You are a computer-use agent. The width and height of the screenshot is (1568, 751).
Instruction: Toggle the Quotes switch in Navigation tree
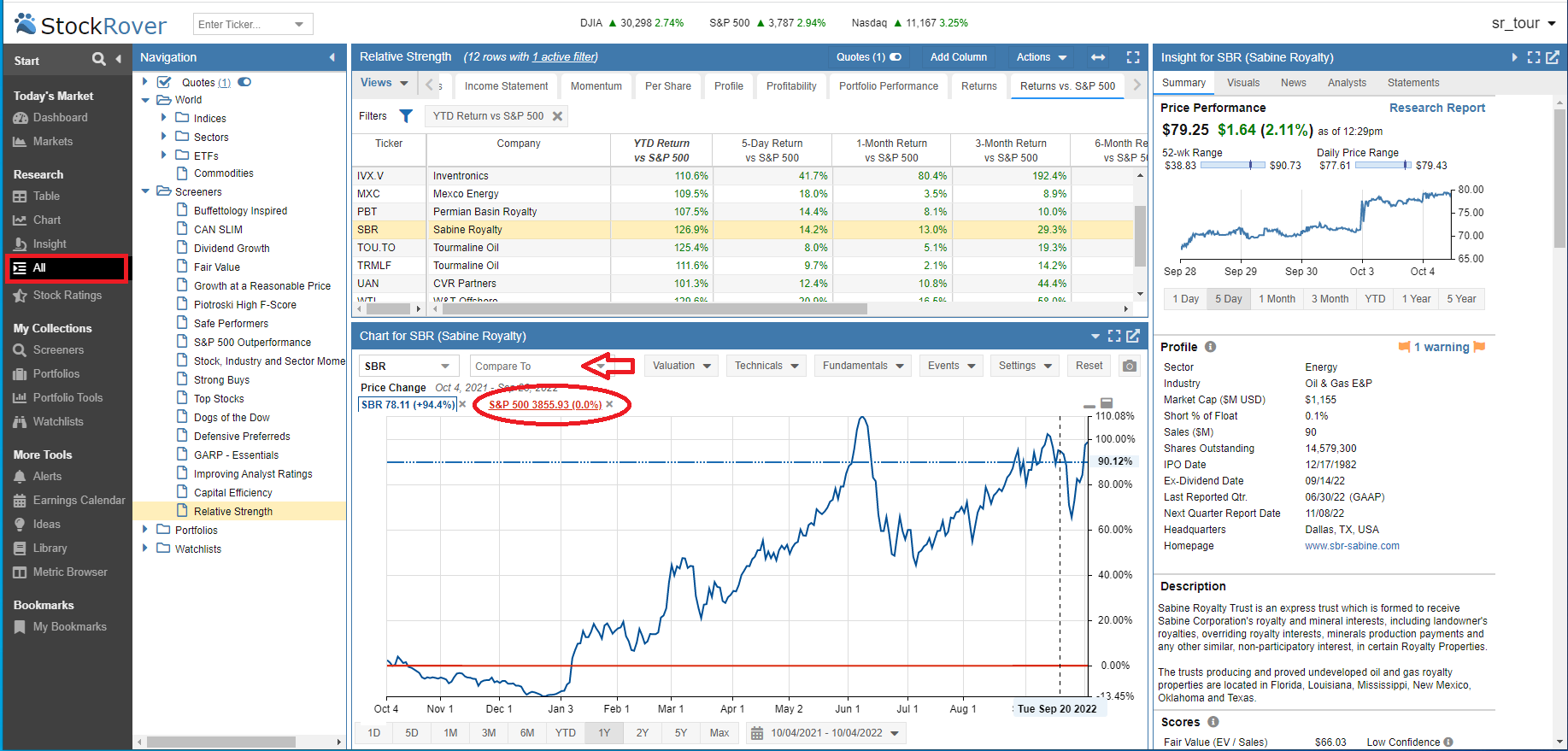point(244,82)
